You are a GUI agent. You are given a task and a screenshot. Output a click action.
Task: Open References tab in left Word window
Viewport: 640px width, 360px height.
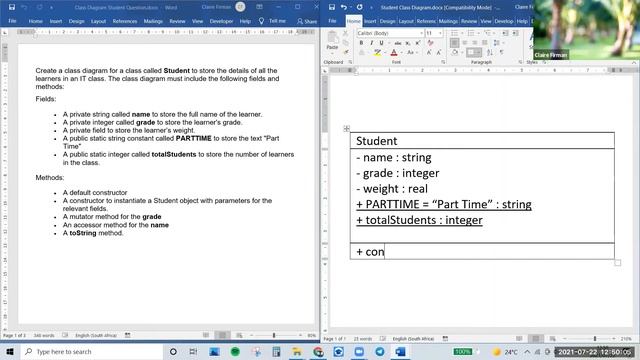[x=124, y=21]
